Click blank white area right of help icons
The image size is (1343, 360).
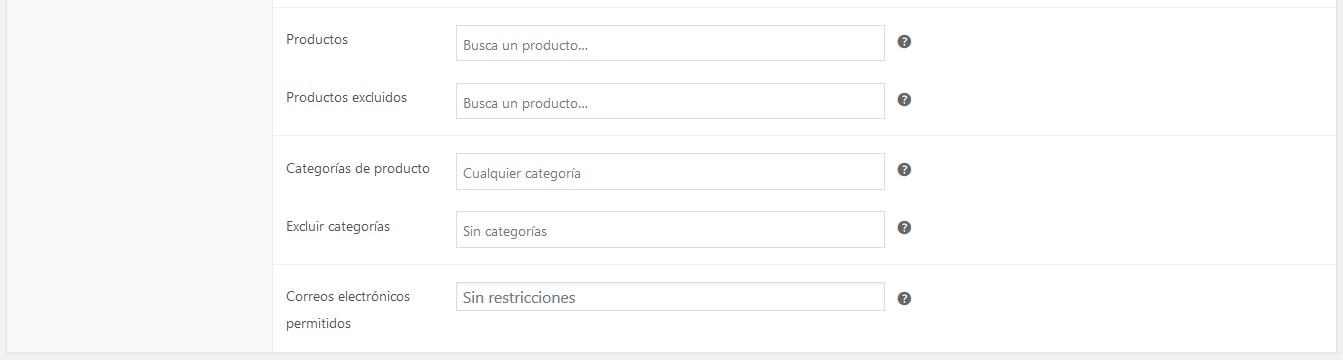coord(1120,180)
